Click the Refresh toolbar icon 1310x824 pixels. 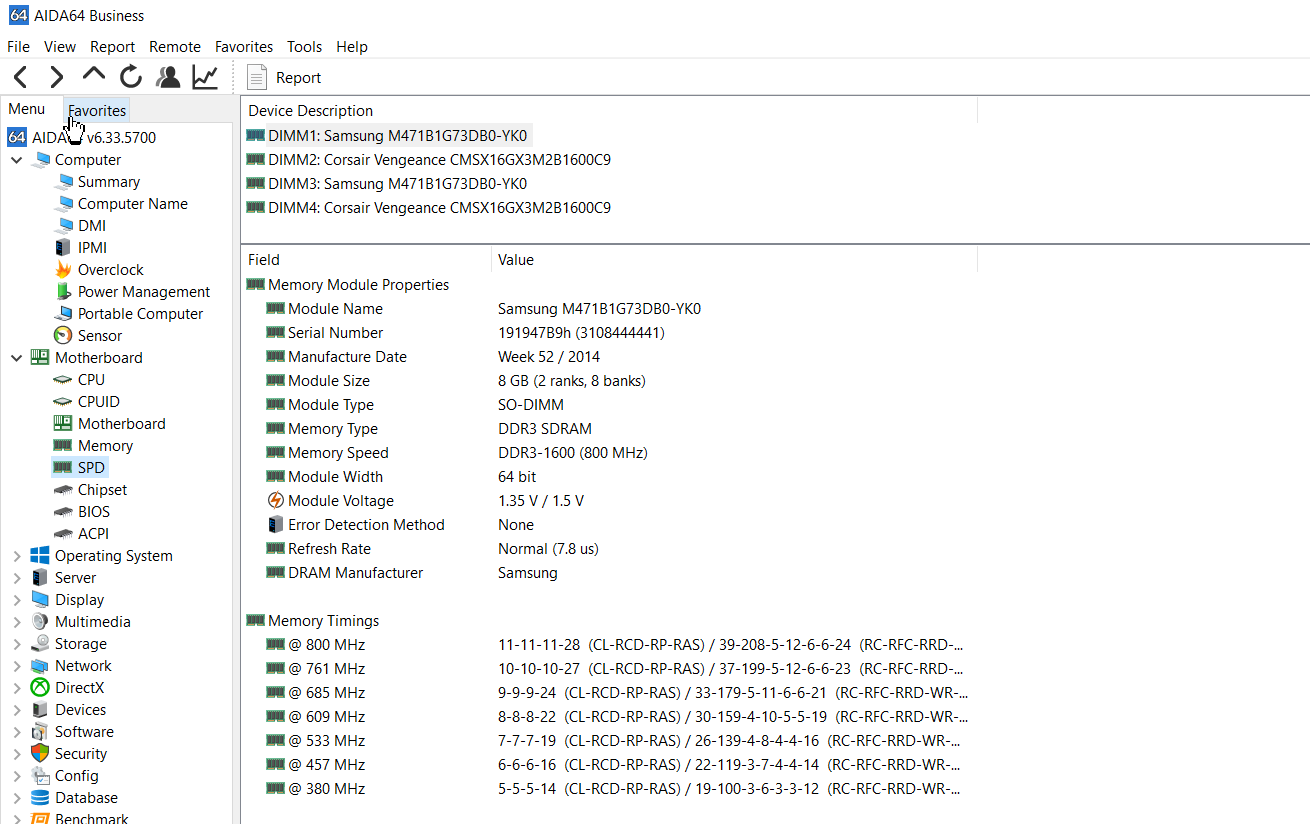pos(131,77)
